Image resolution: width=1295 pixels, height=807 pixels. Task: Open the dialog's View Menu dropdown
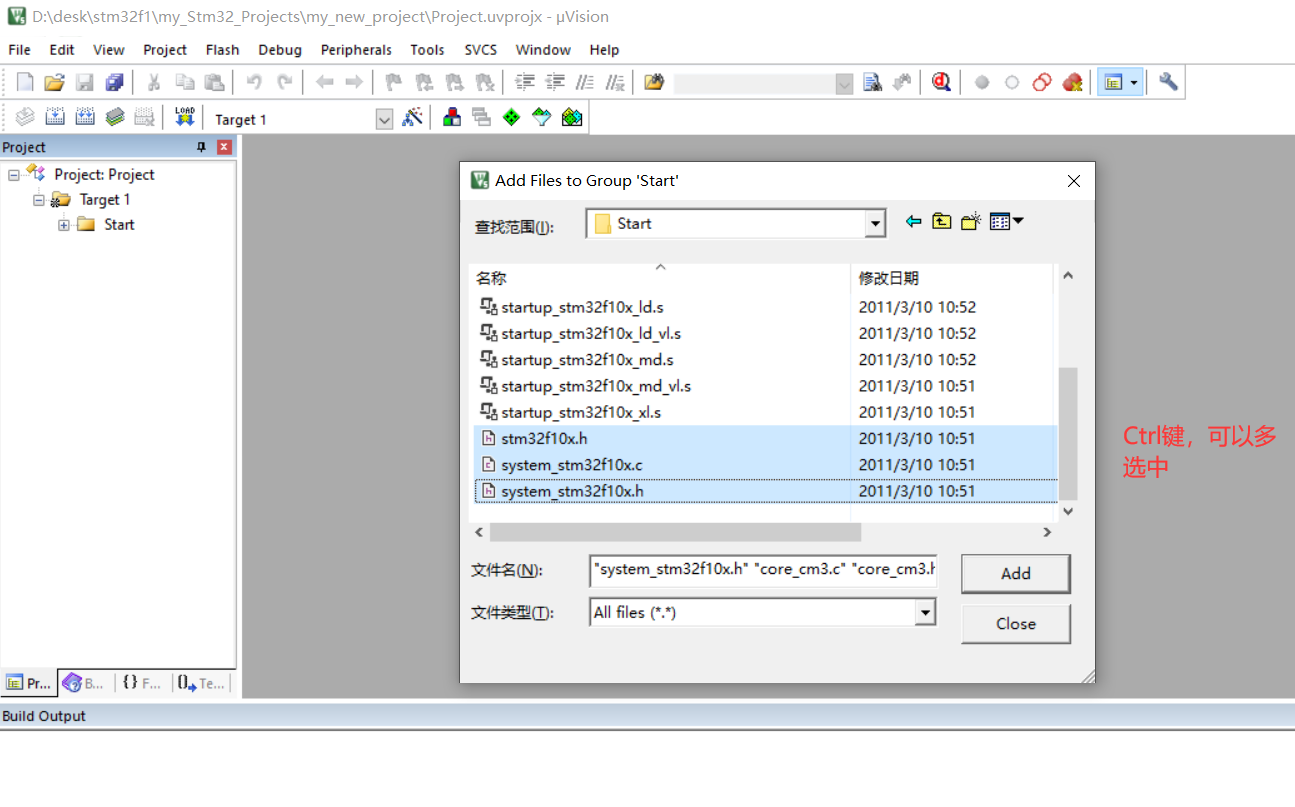(1007, 222)
